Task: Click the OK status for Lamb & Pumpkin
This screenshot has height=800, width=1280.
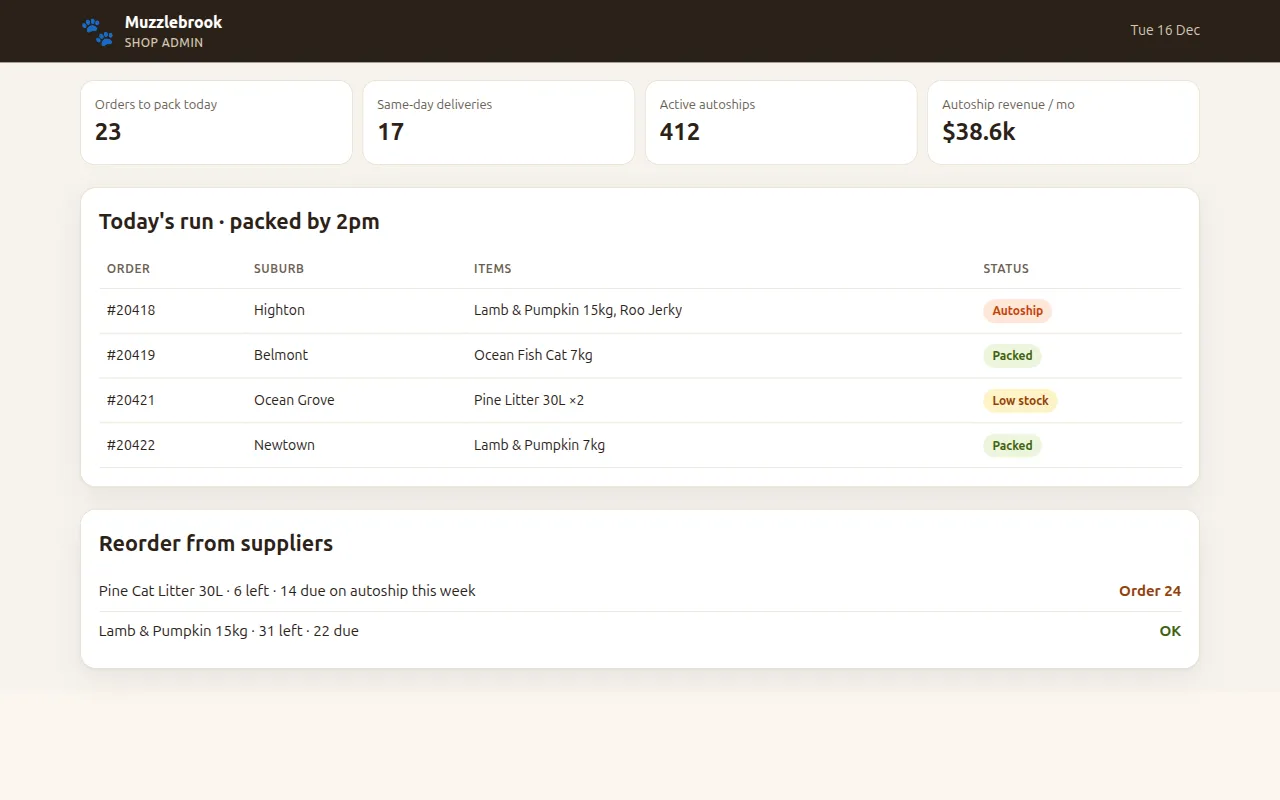Action: (x=1170, y=631)
